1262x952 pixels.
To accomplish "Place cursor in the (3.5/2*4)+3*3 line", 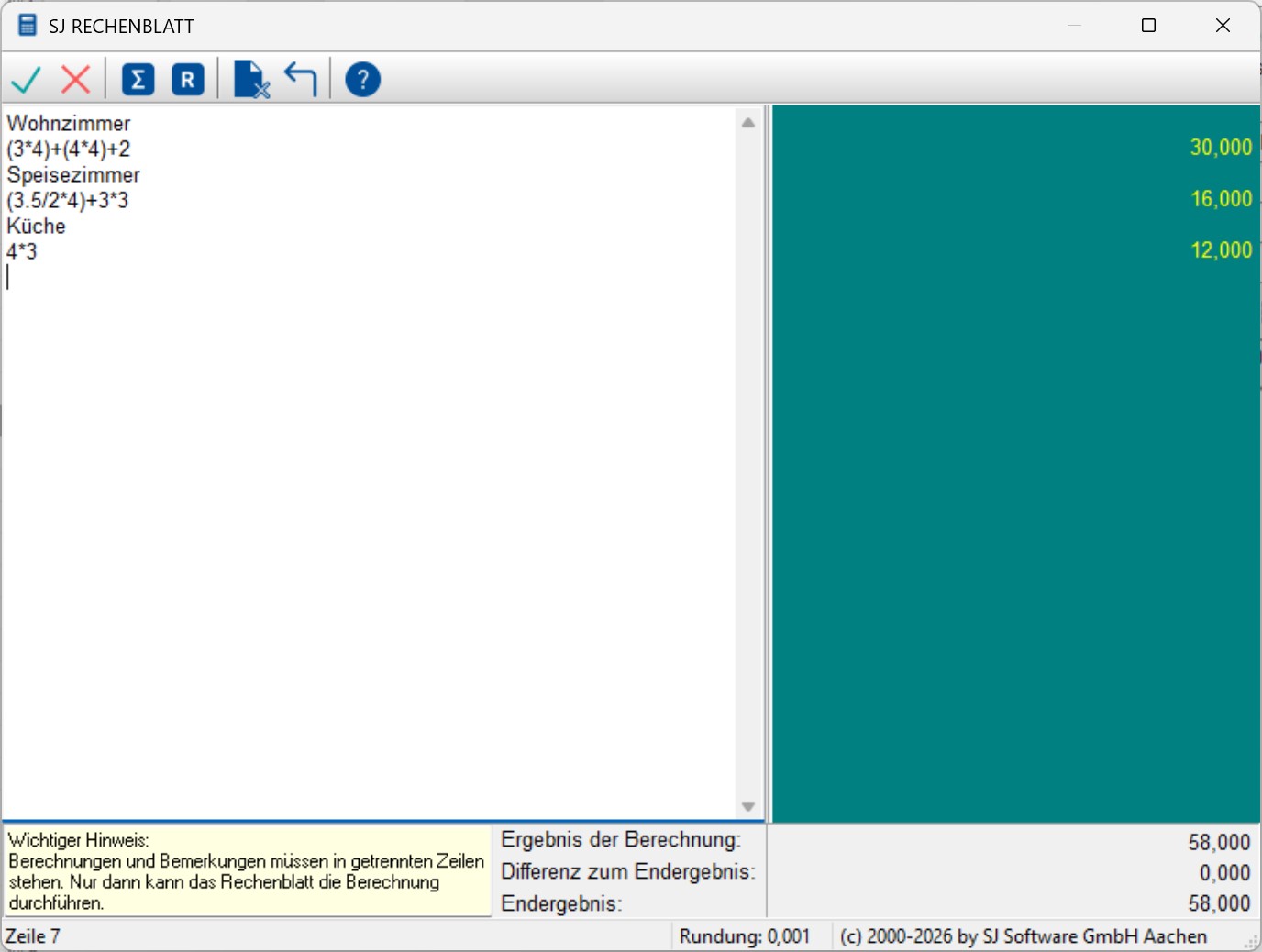I will tap(68, 200).
